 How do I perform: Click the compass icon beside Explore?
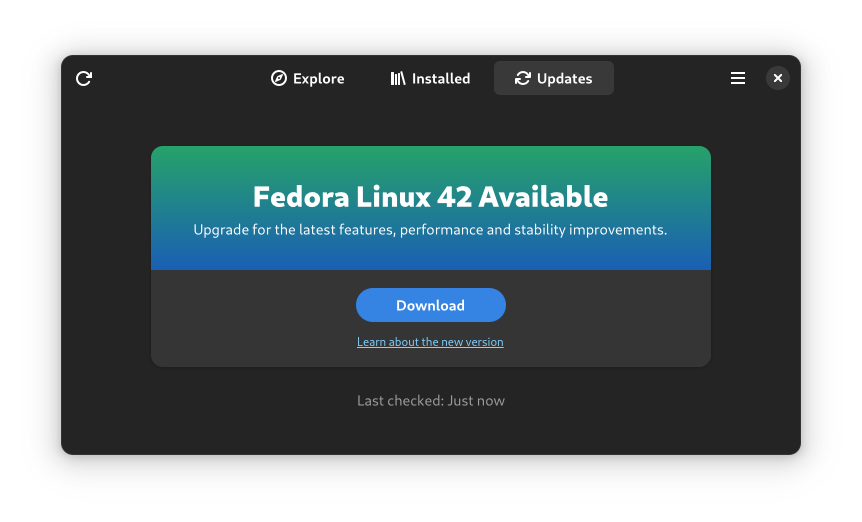279,78
